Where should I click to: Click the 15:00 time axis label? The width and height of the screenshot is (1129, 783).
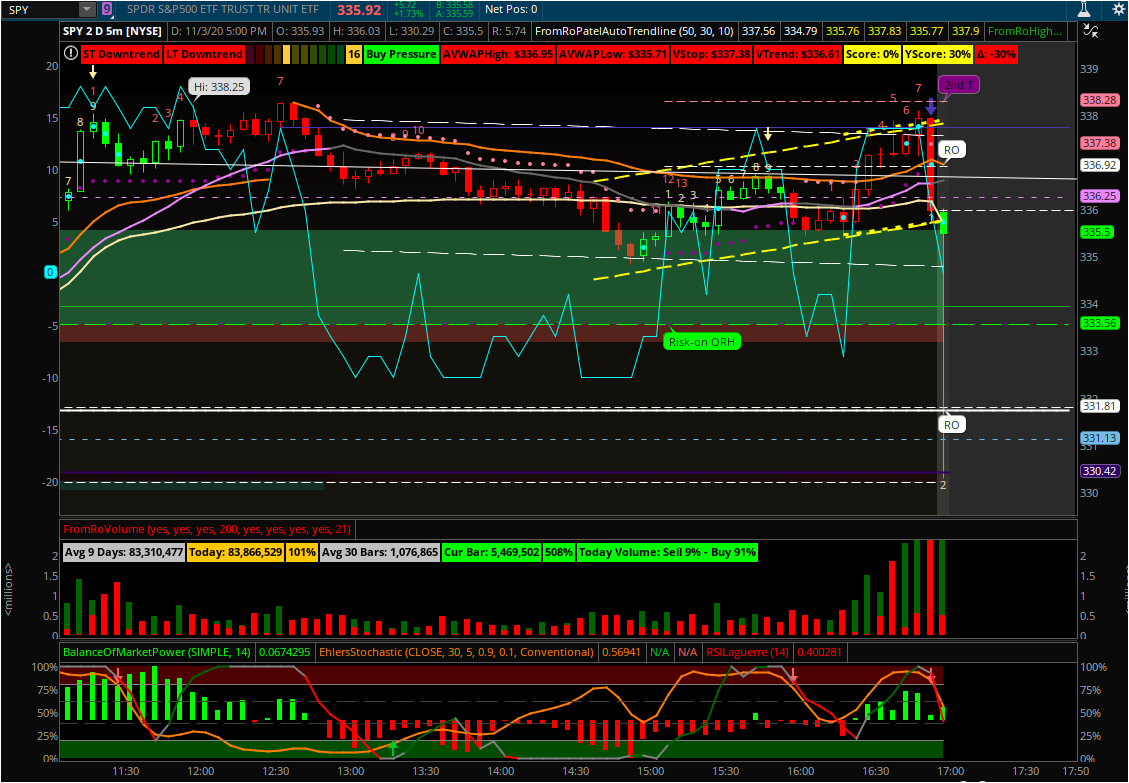650,771
